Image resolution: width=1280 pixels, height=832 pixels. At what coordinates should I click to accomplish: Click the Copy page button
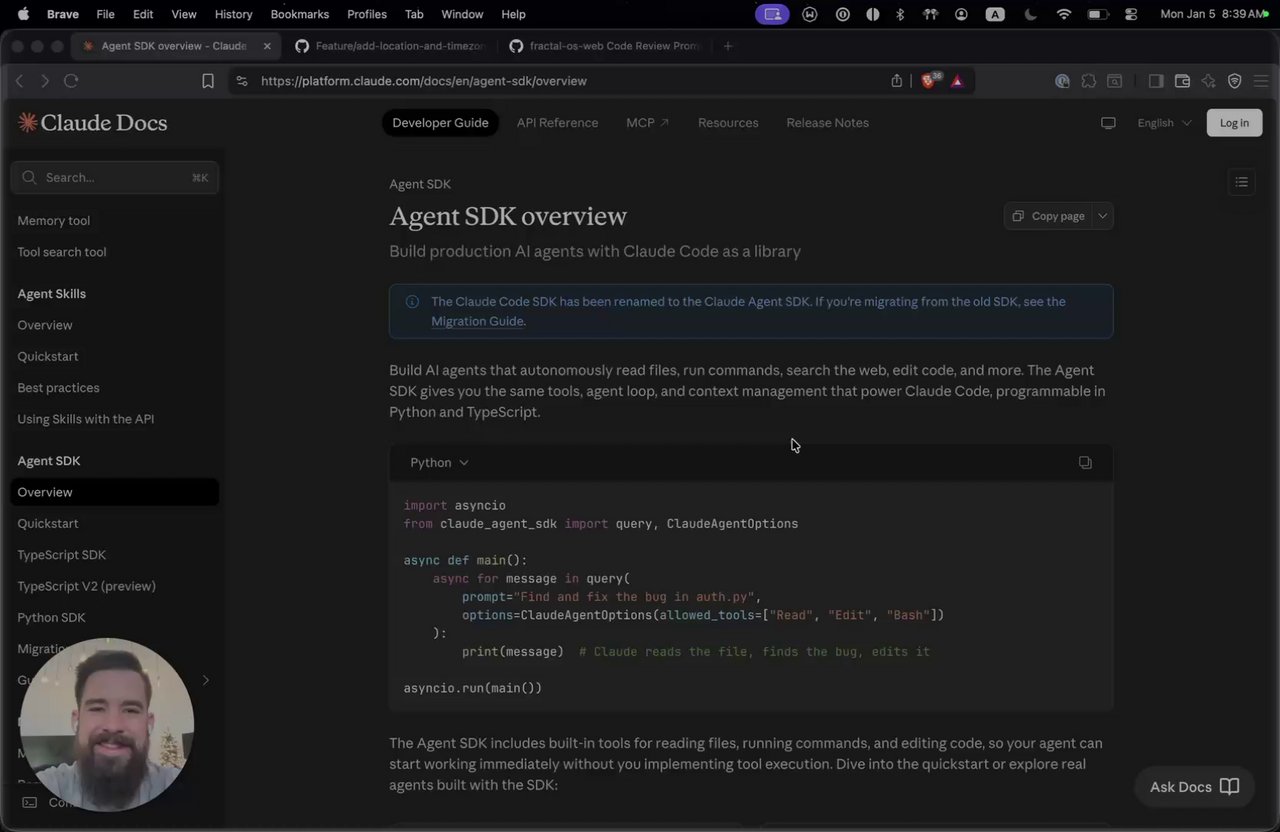click(1048, 216)
